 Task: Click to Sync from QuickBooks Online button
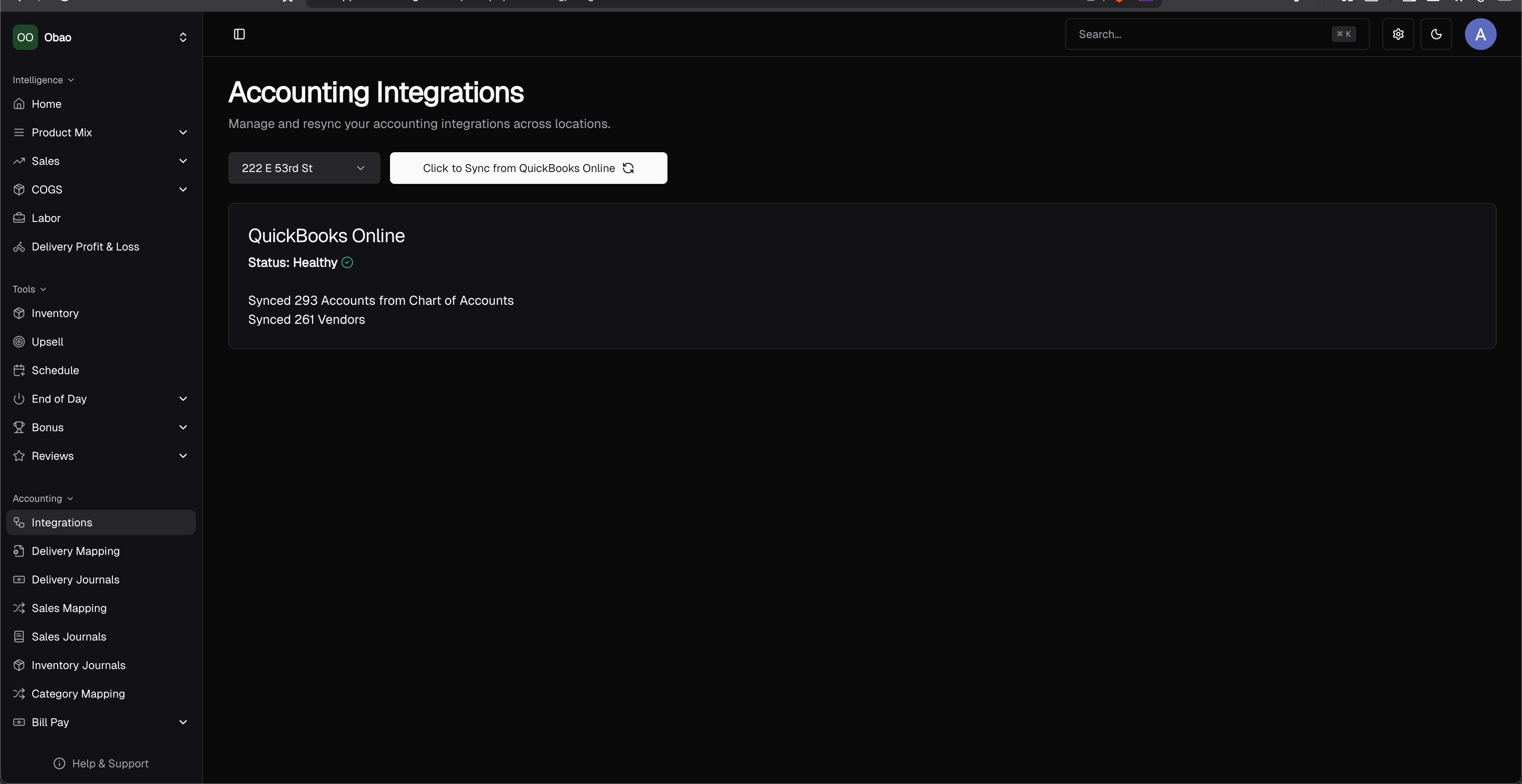(529, 168)
